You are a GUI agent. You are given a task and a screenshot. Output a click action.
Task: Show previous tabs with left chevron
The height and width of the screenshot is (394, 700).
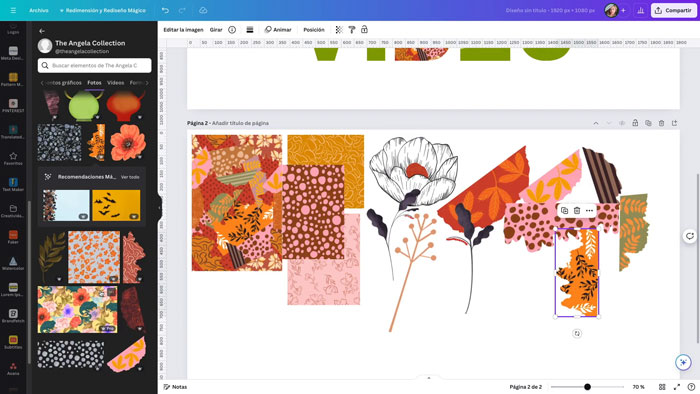click(x=42, y=83)
